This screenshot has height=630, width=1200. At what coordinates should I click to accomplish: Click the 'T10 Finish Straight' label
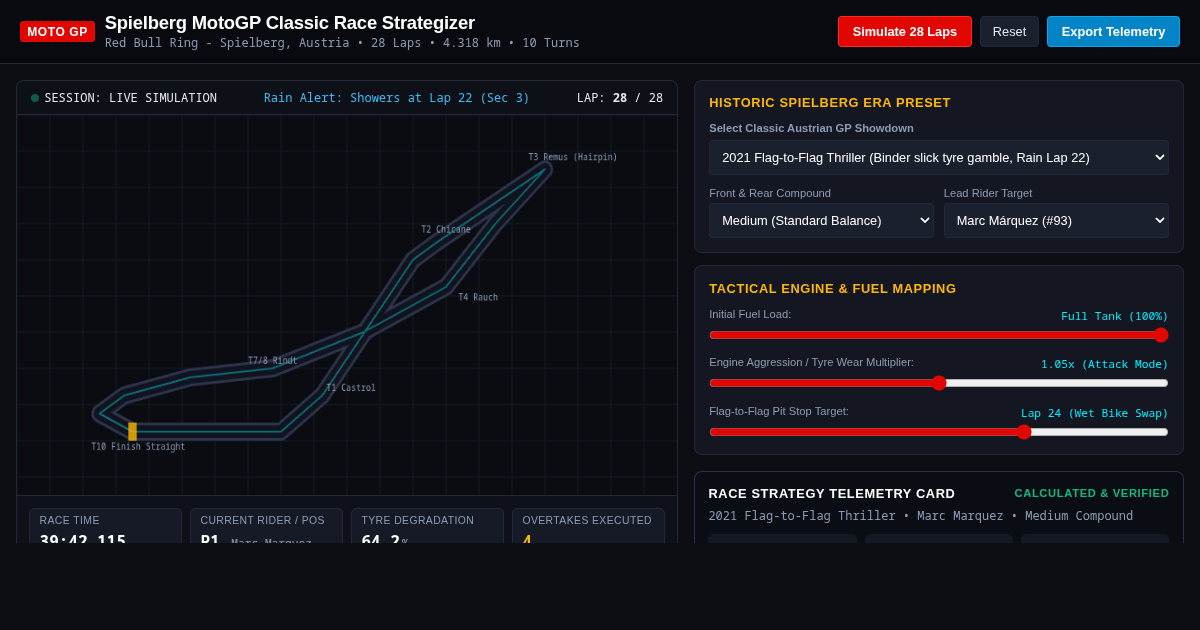pos(138,447)
